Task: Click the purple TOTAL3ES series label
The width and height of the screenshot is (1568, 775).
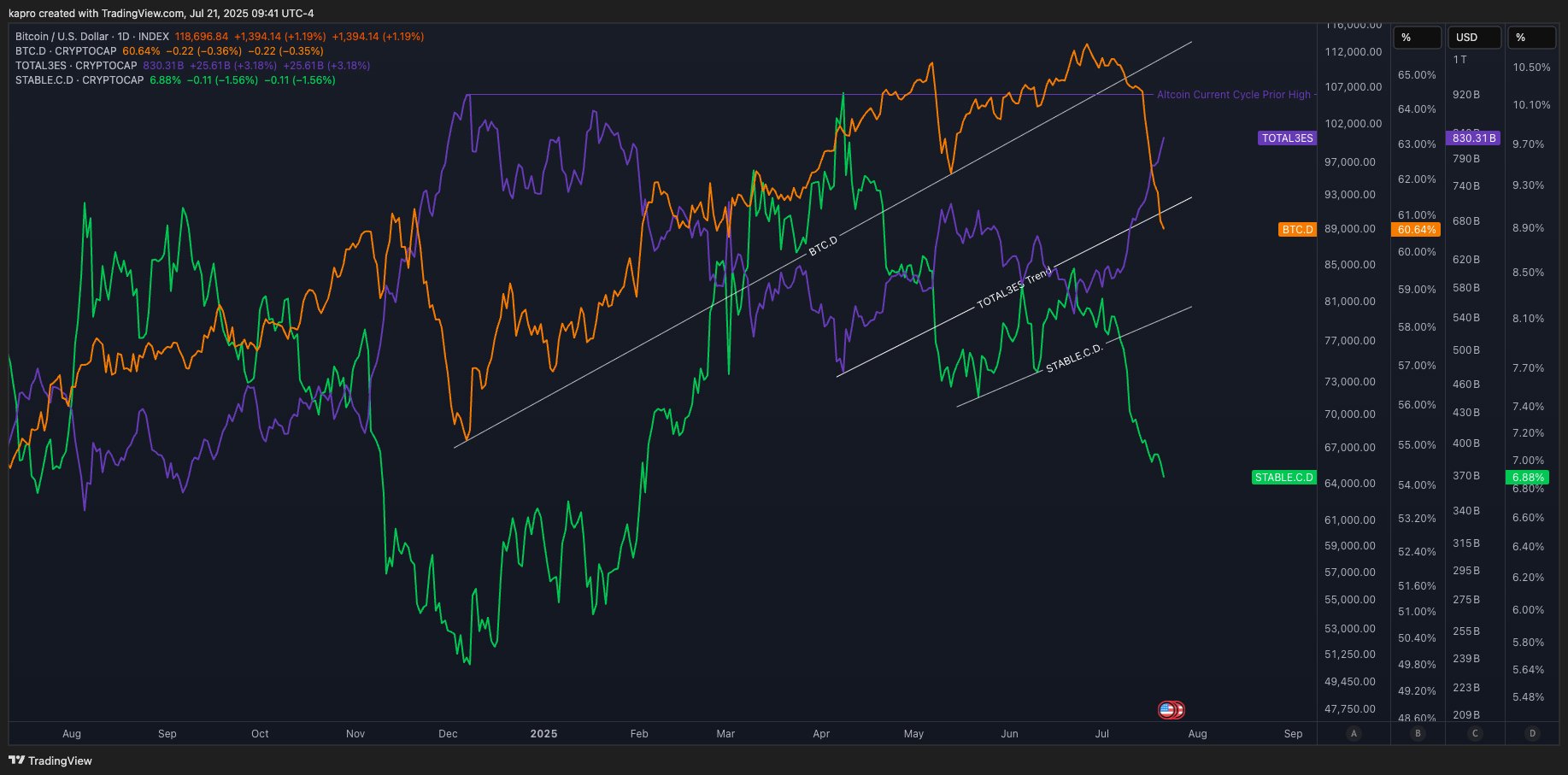Action: tap(1287, 138)
